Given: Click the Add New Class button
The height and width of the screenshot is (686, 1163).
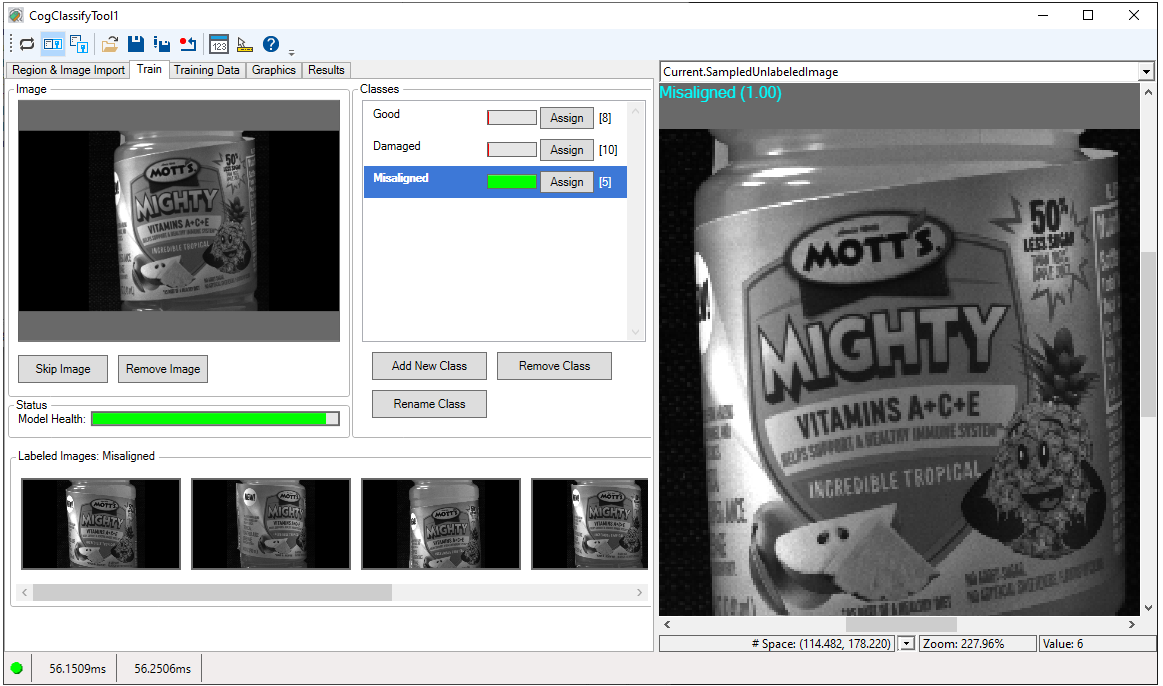Looking at the screenshot, I should [x=429, y=366].
